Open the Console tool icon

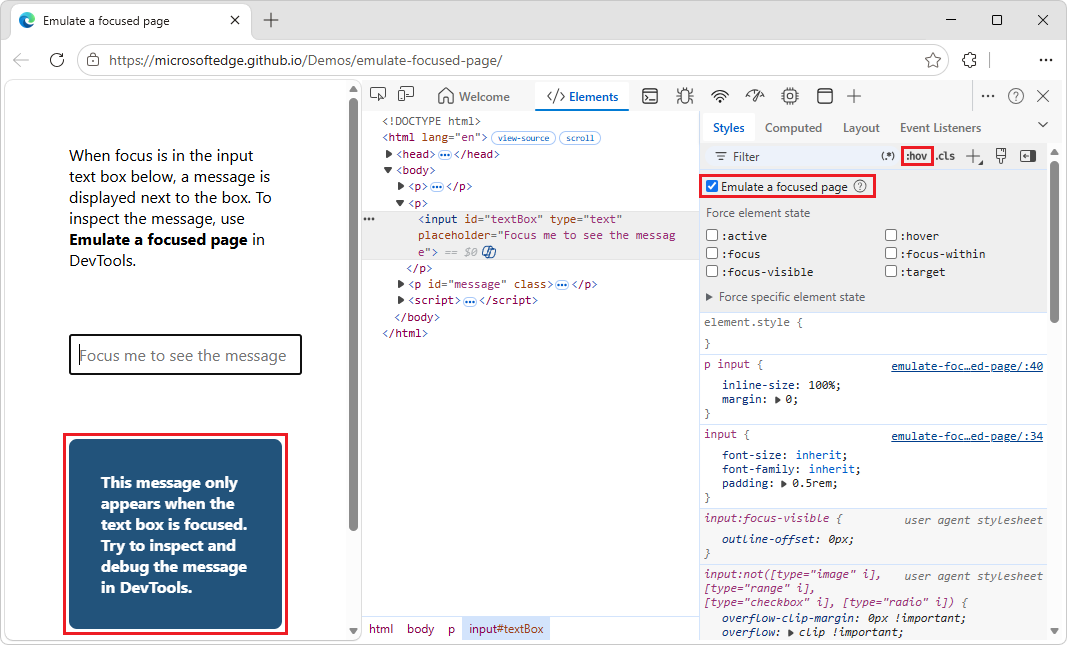click(651, 97)
